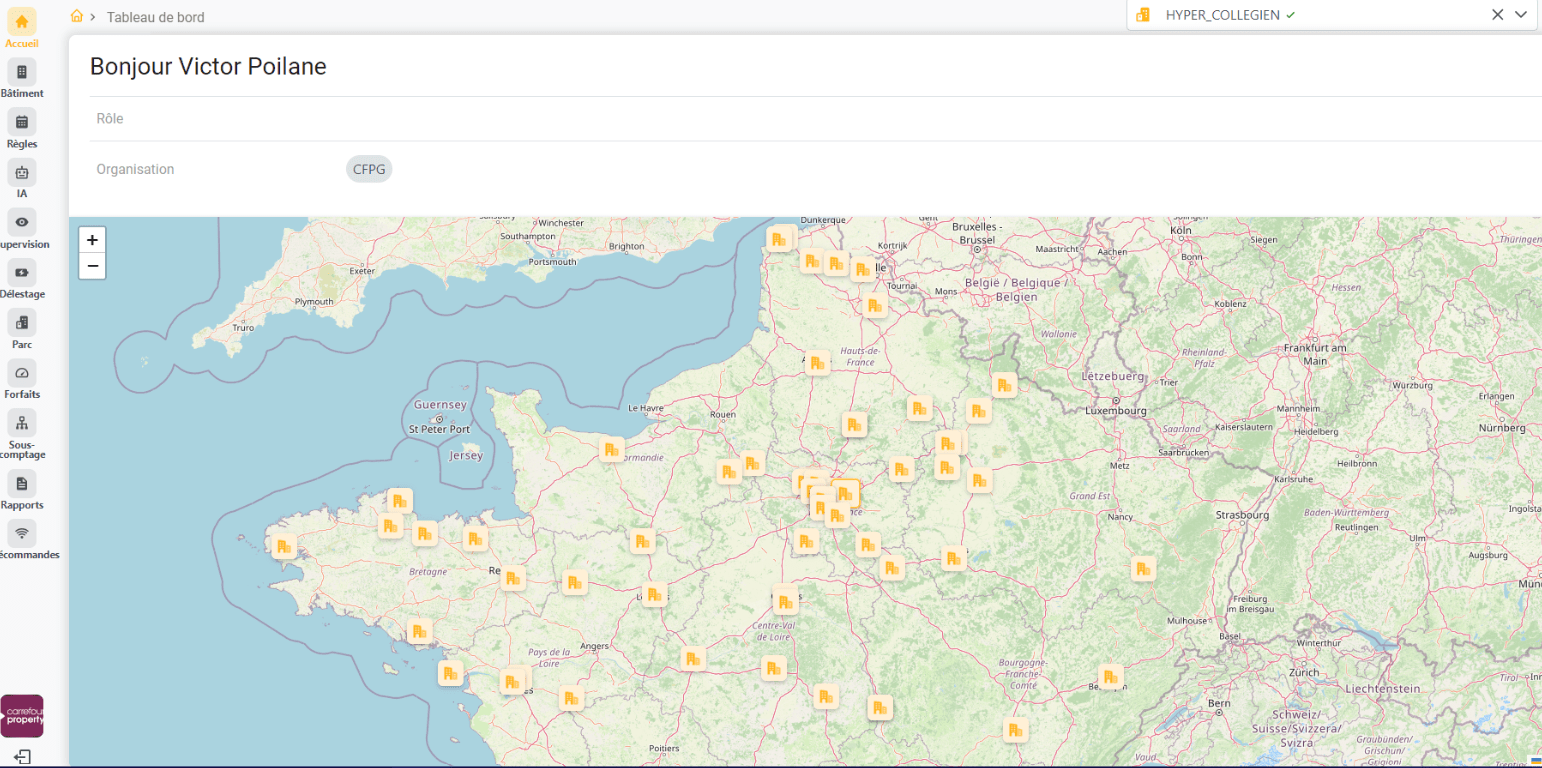Open Forfaits gauge icon
1542x768 pixels.
click(22, 373)
